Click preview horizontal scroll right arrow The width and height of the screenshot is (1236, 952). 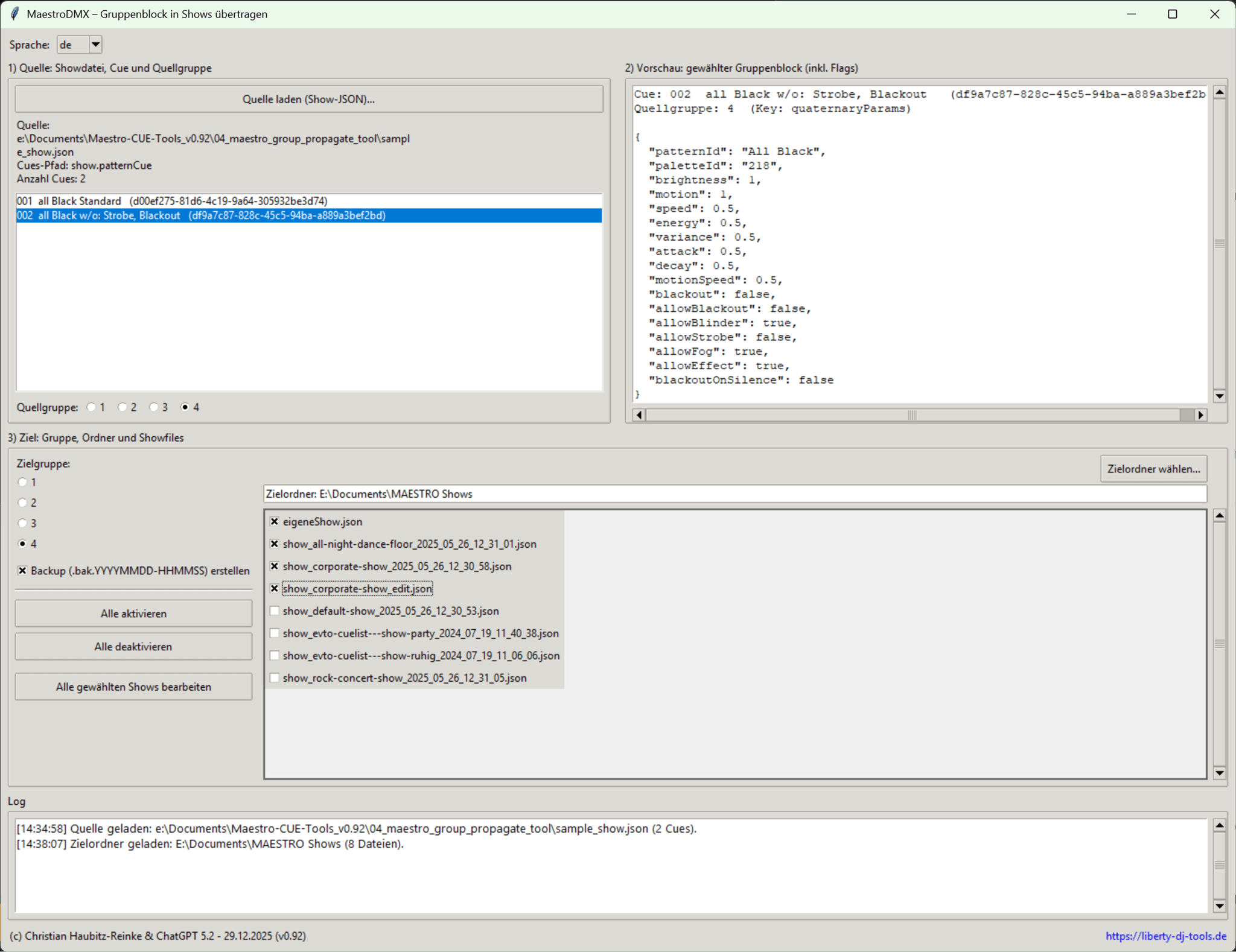coord(1200,415)
